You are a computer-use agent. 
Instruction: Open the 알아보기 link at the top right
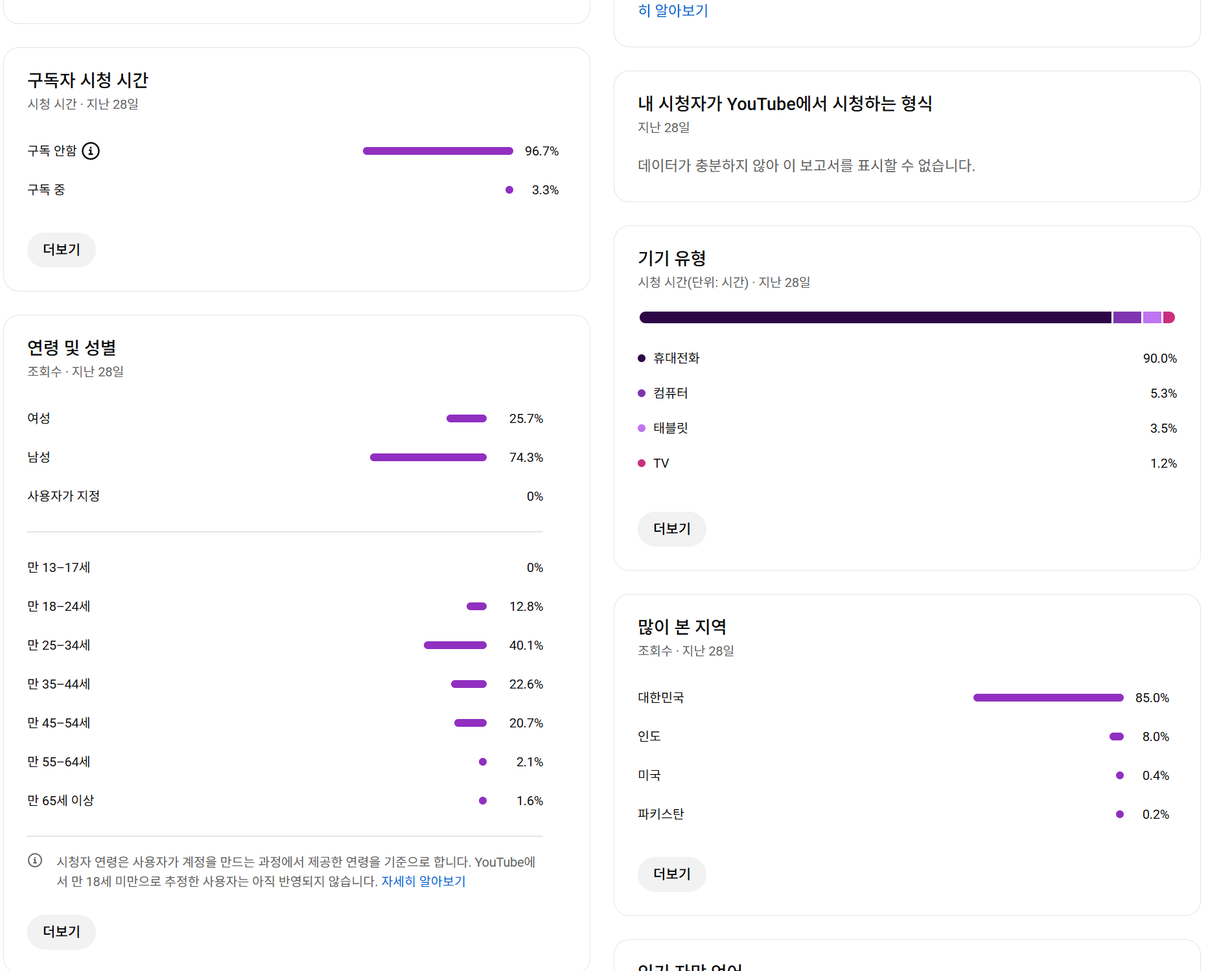pyautogui.click(x=673, y=10)
